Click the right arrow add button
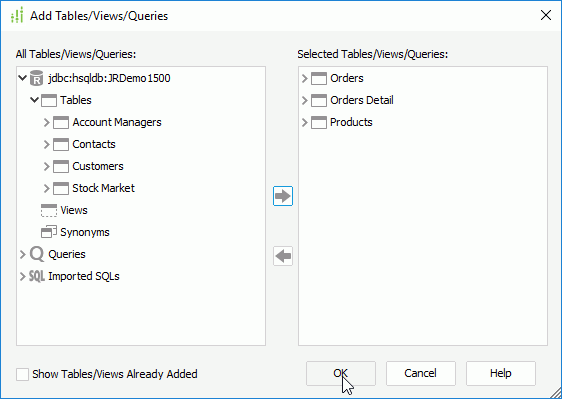 coord(283,196)
